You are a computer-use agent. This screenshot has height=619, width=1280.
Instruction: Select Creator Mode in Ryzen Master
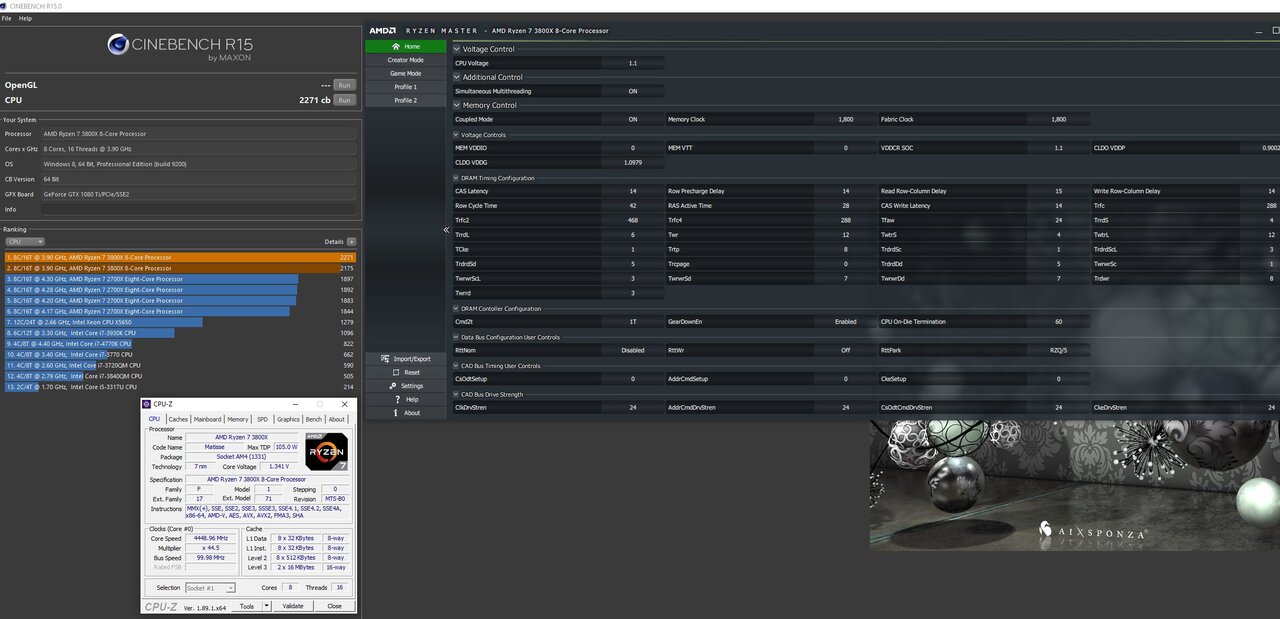(x=405, y=60)
